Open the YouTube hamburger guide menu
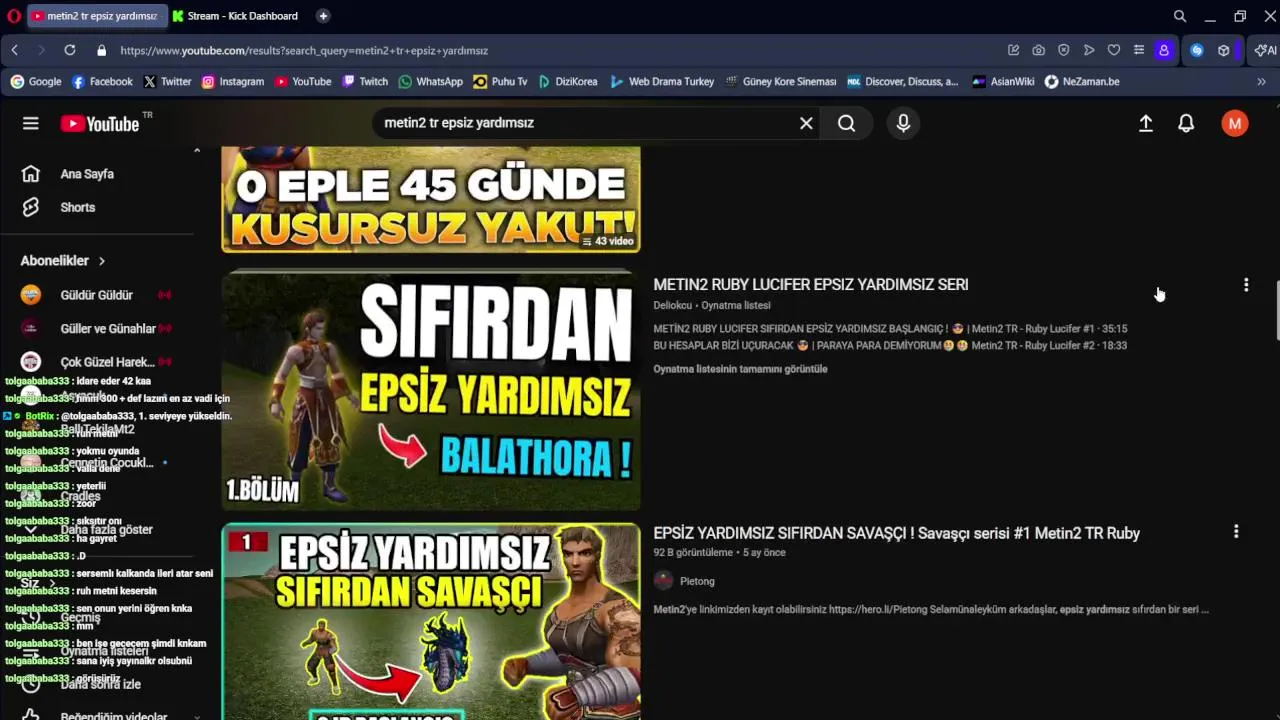Viewport: 1280px width, 720px height. 31,123
